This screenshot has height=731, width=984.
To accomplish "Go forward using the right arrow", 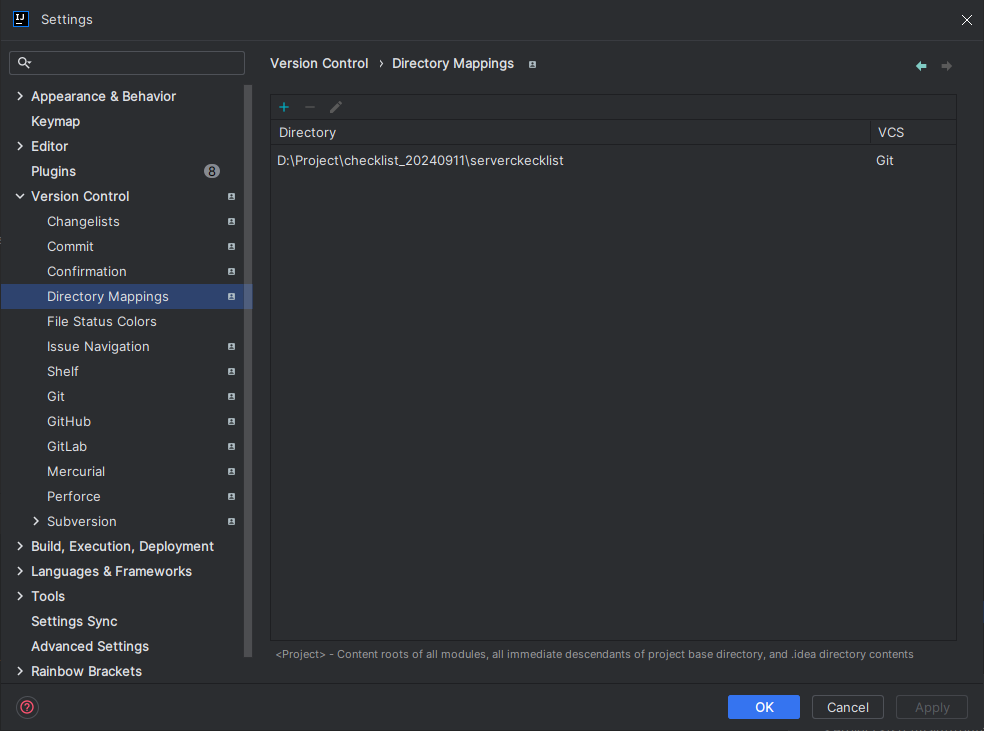I will tap(947, 66).
